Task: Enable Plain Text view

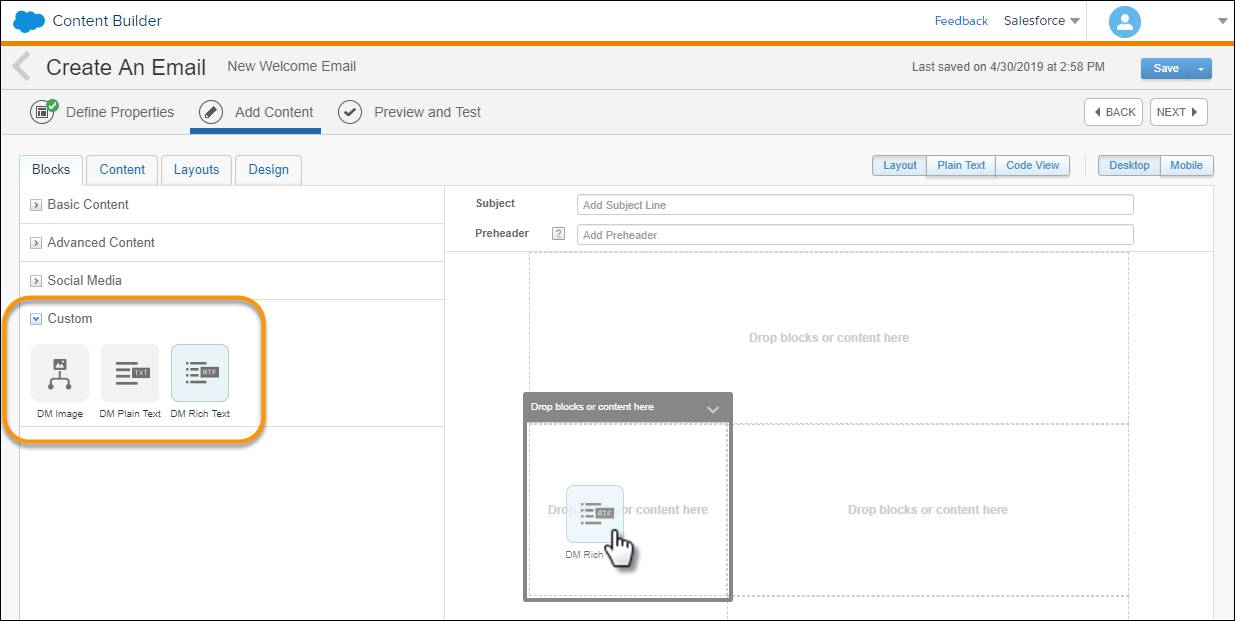Action: point(960,165)
